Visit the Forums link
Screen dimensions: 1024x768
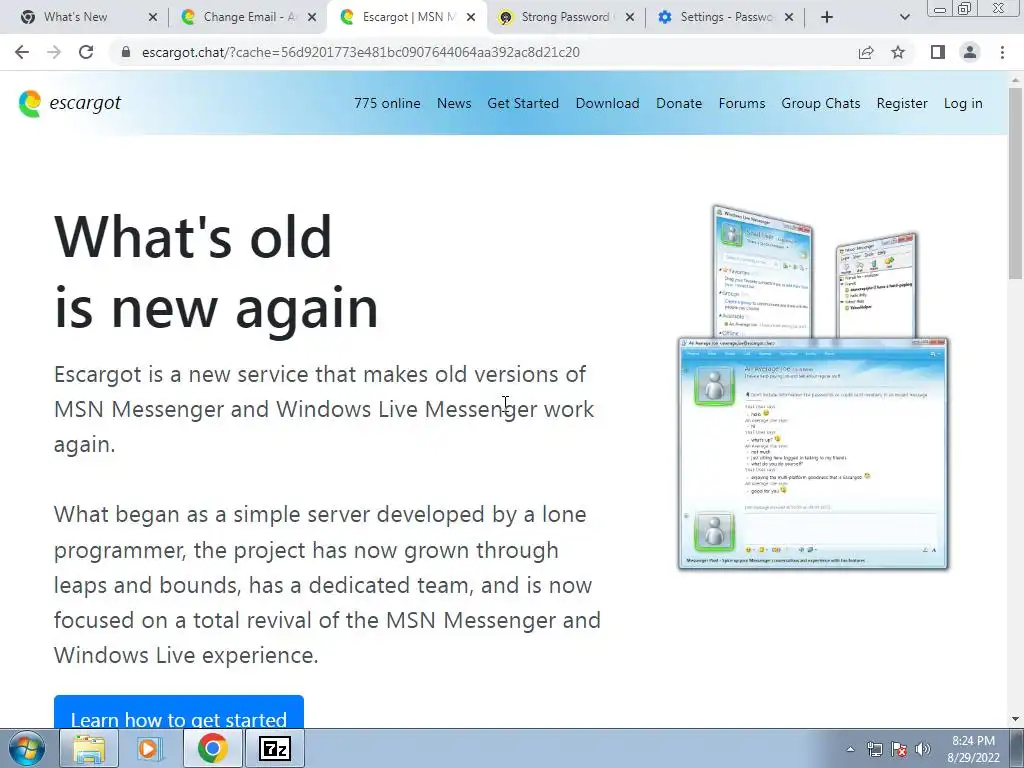point(742,103)
